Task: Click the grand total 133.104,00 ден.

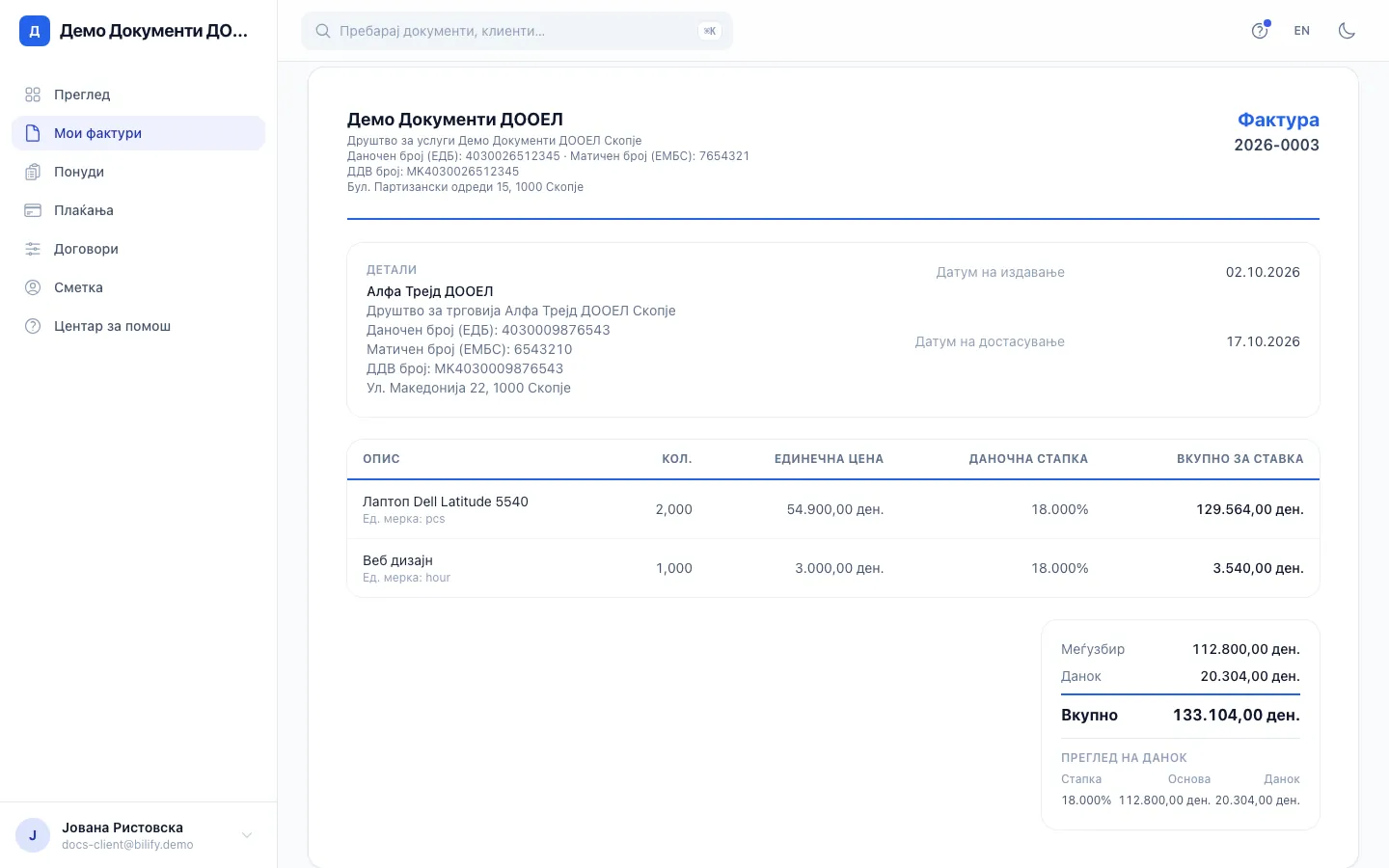Action: [1237, 715]
